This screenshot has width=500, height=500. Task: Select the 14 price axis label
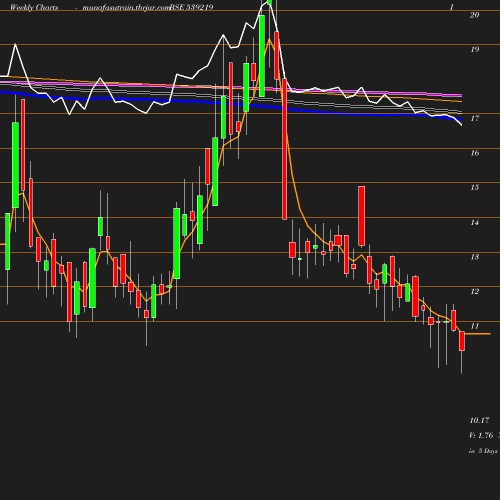click(x=475, y=222)
